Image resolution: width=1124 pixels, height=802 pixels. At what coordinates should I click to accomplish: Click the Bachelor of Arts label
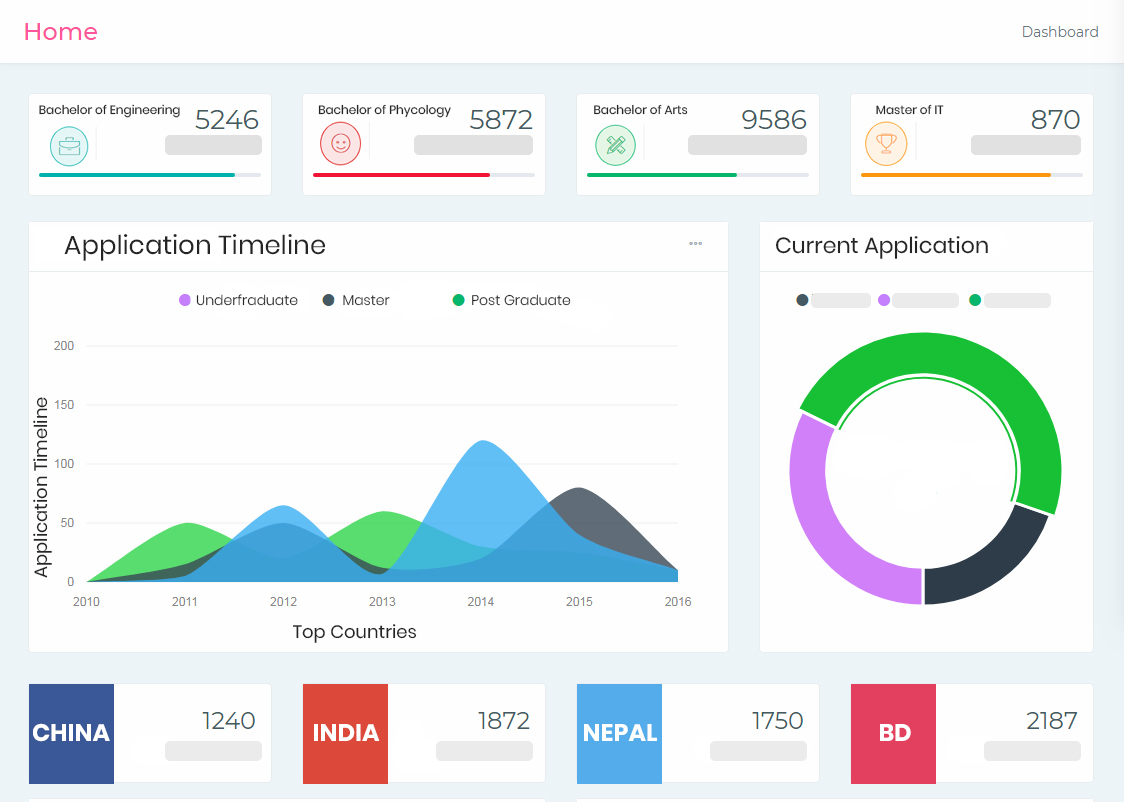[640, 110]
